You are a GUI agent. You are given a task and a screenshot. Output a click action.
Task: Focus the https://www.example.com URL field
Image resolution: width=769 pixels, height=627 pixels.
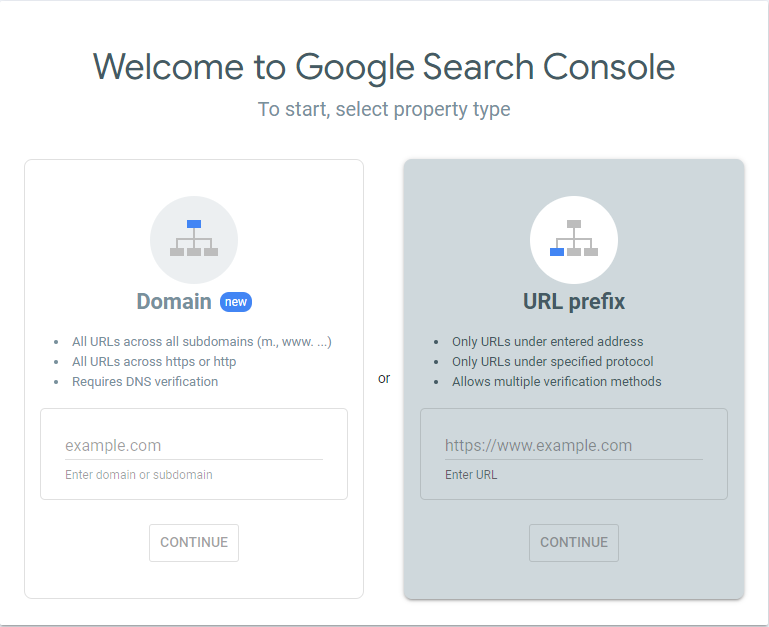[x=574, y=445]
